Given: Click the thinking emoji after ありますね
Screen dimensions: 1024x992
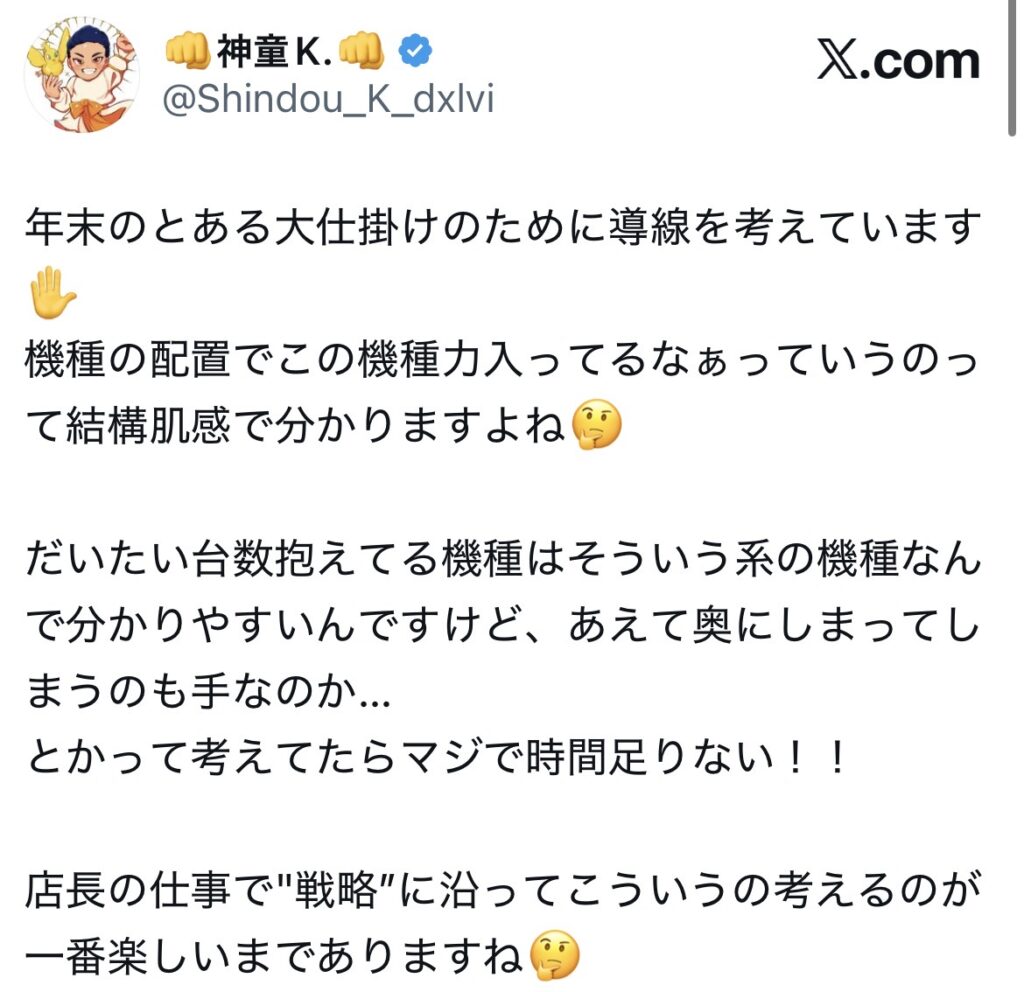Looking at the screenshot, I should tap(554, 955).
